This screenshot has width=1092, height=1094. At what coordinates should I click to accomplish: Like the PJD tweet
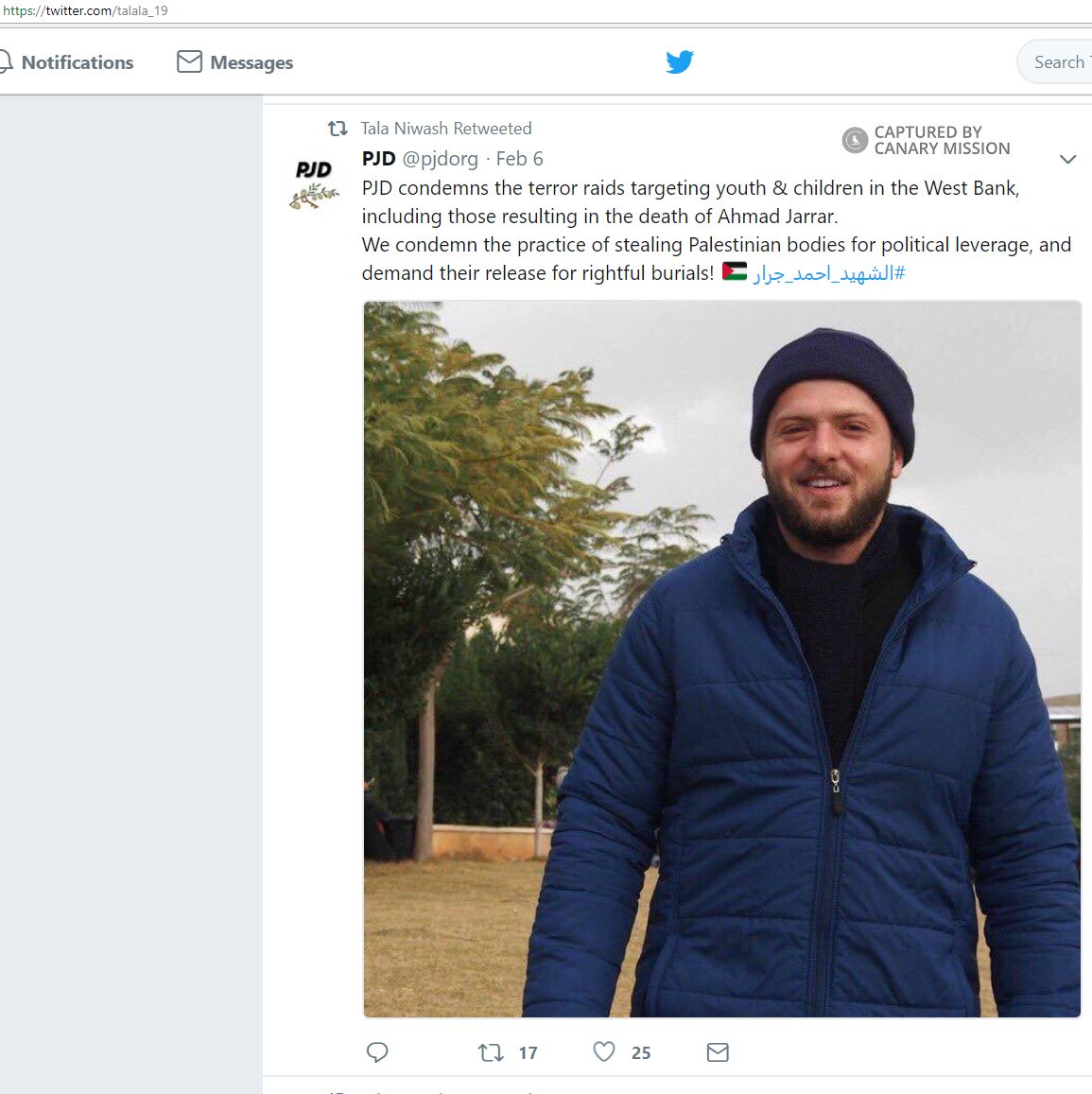point(604,1051)
